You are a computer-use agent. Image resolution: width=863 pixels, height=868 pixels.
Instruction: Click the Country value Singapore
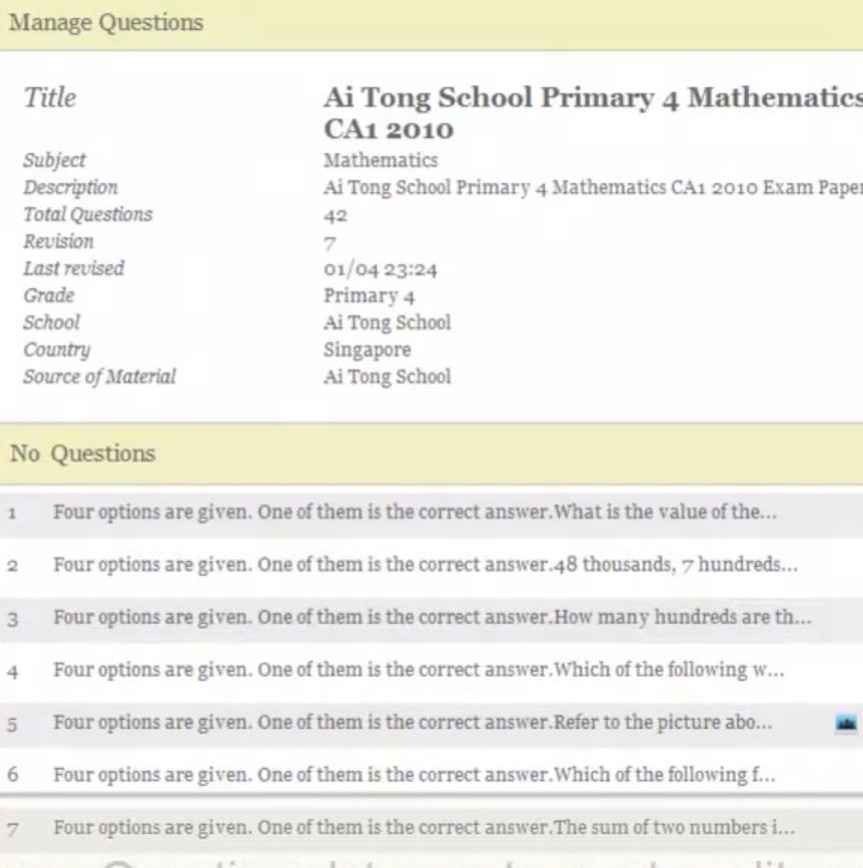(x=367, y=350)
